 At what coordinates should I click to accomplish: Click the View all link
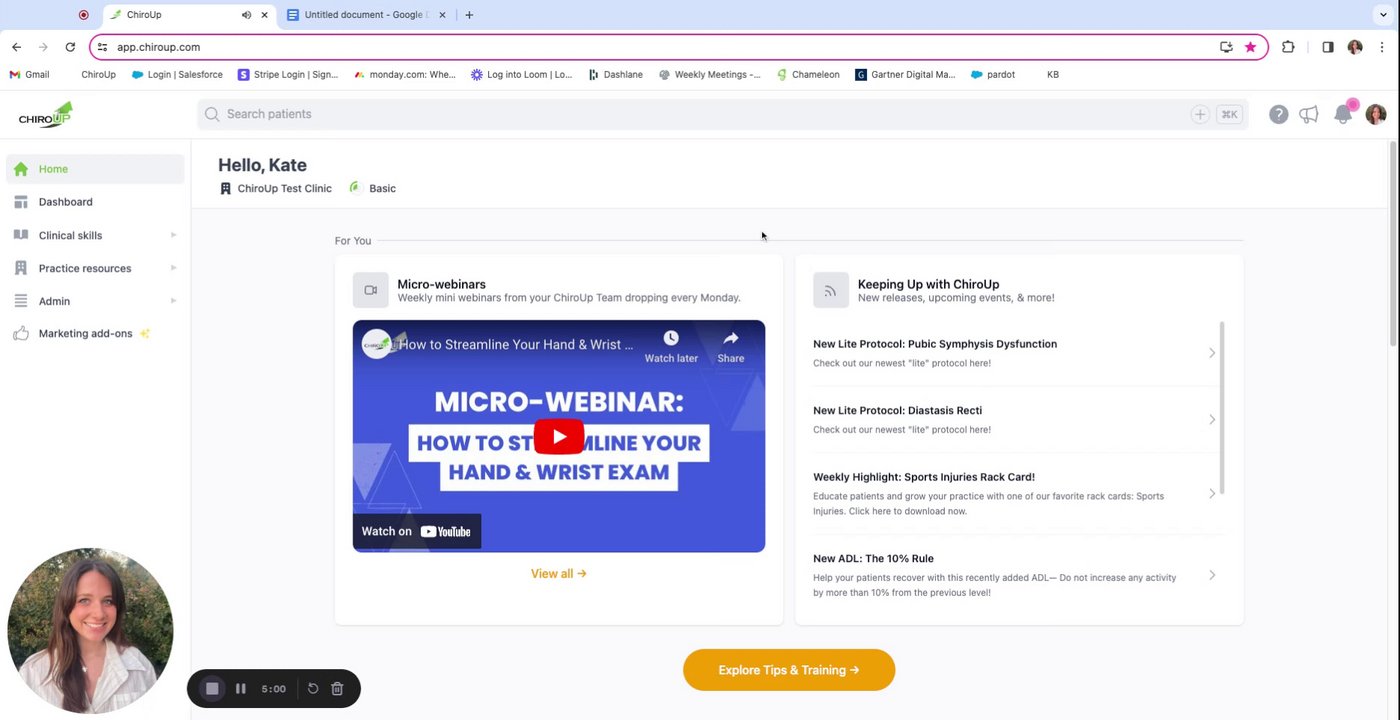(558, 574)
